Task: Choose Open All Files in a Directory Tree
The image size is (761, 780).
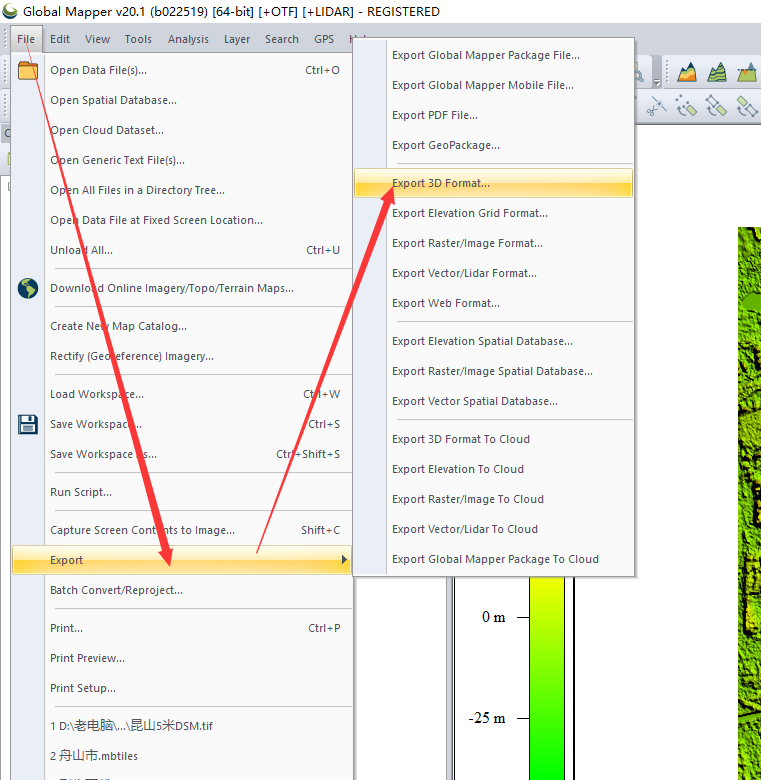Action: pos(182,190)
